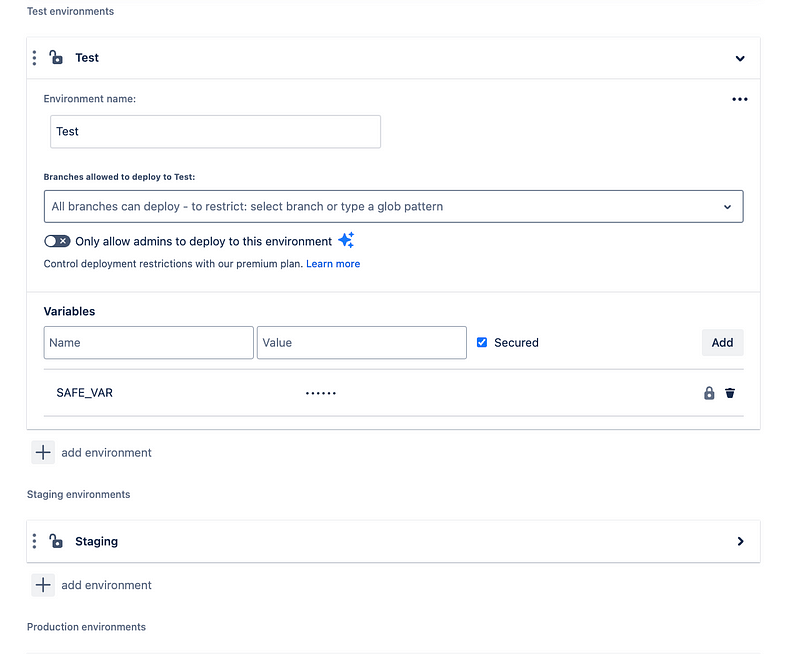This screenshot has height=654, width=800.
Task: Click the drag handle beside Test environment
Action: pos(34,58)
